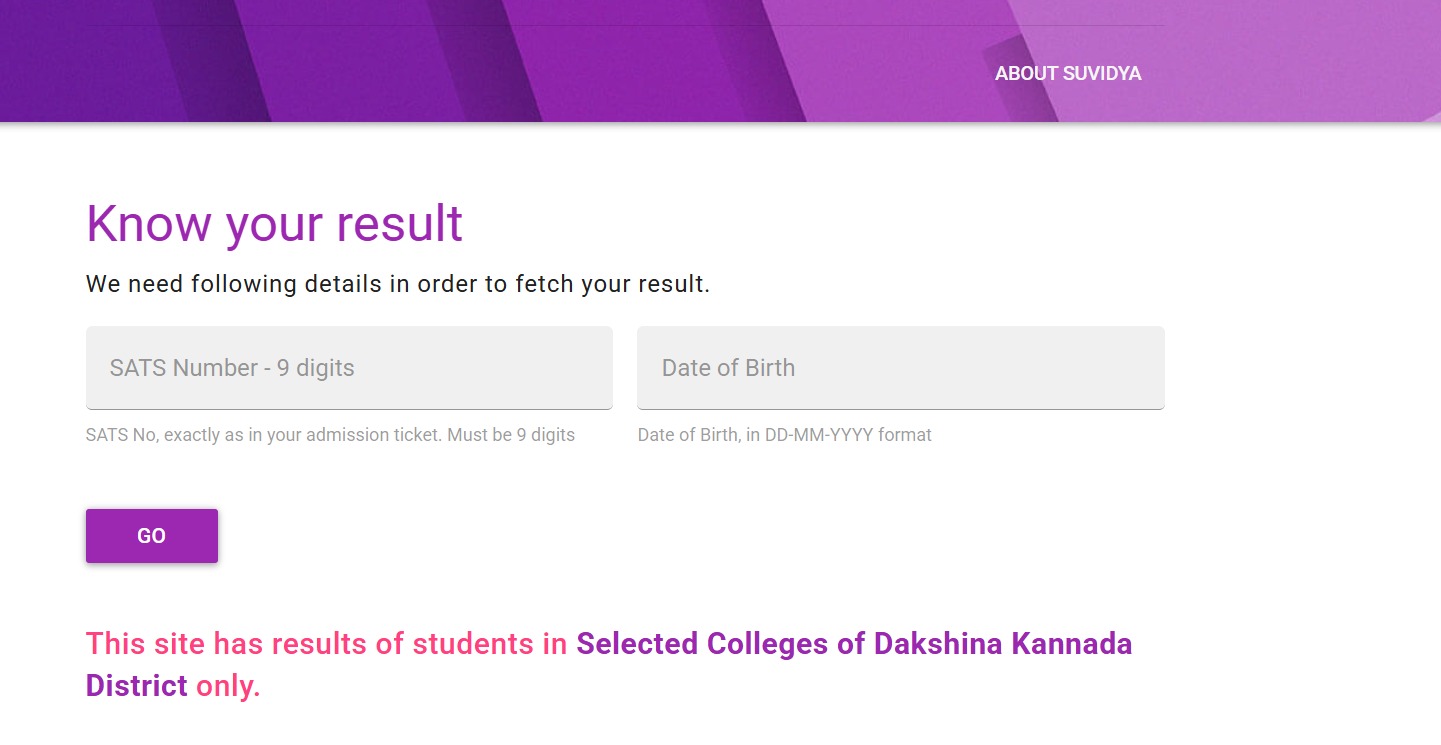The image size is (1441, 745).
Task: Click the pink 'This site has results' text
Action: (x=326, y=643)
